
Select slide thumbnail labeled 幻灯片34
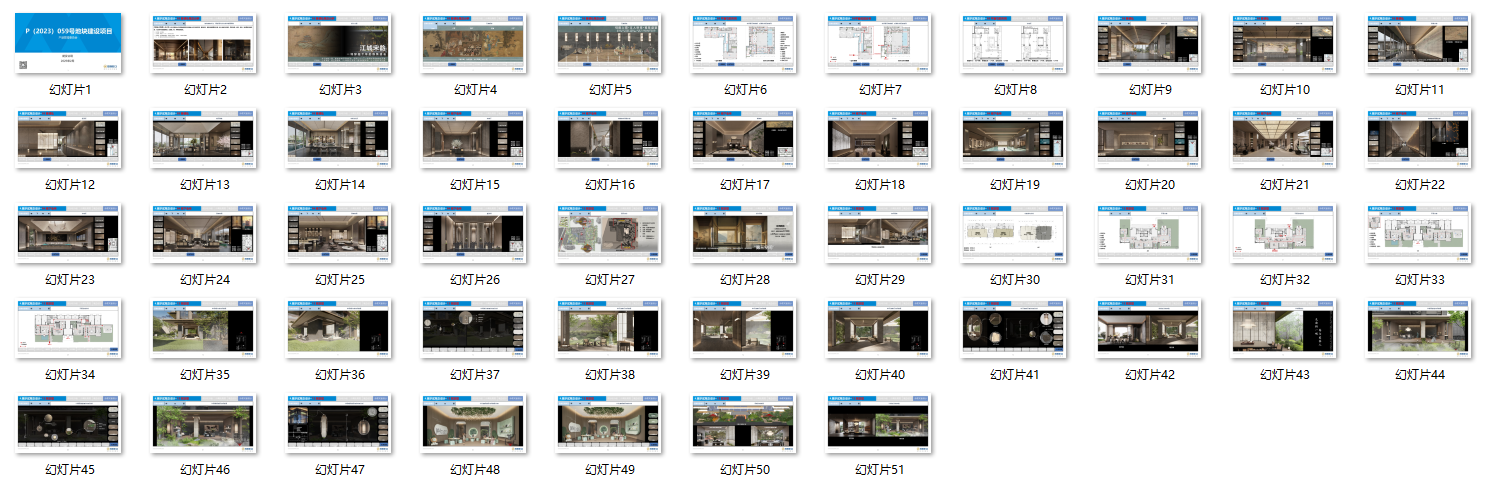pyautogui.click(x=69, y=329)
